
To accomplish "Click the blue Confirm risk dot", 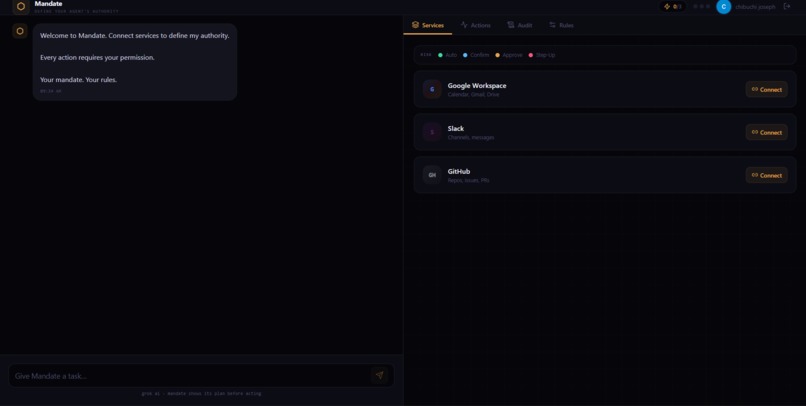I will coord(465,55).
